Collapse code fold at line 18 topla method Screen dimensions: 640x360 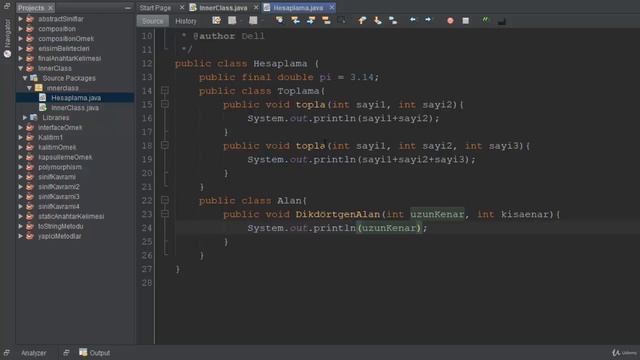(164, 145)
